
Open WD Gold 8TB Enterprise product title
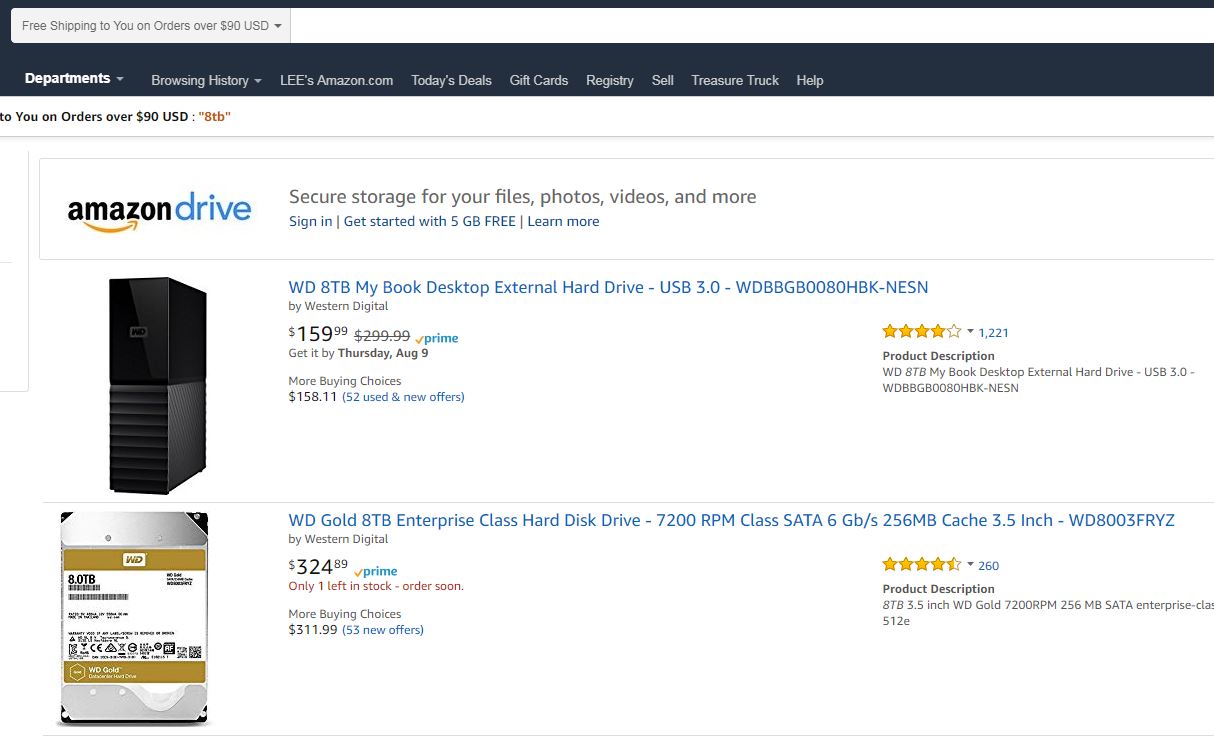click(x=732, y=520)
